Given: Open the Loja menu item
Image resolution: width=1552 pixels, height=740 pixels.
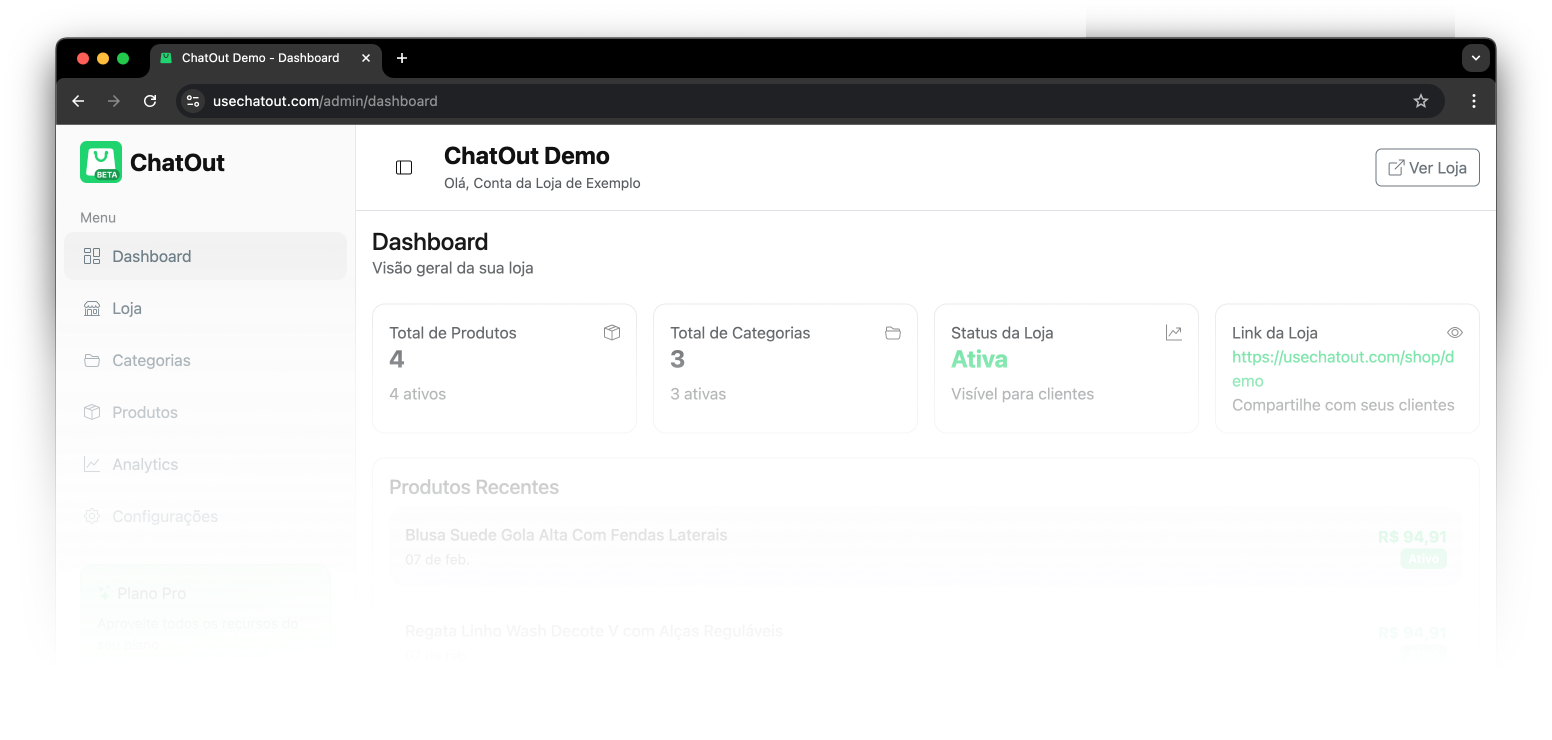Looking at the screenshot, I should 127,308.
